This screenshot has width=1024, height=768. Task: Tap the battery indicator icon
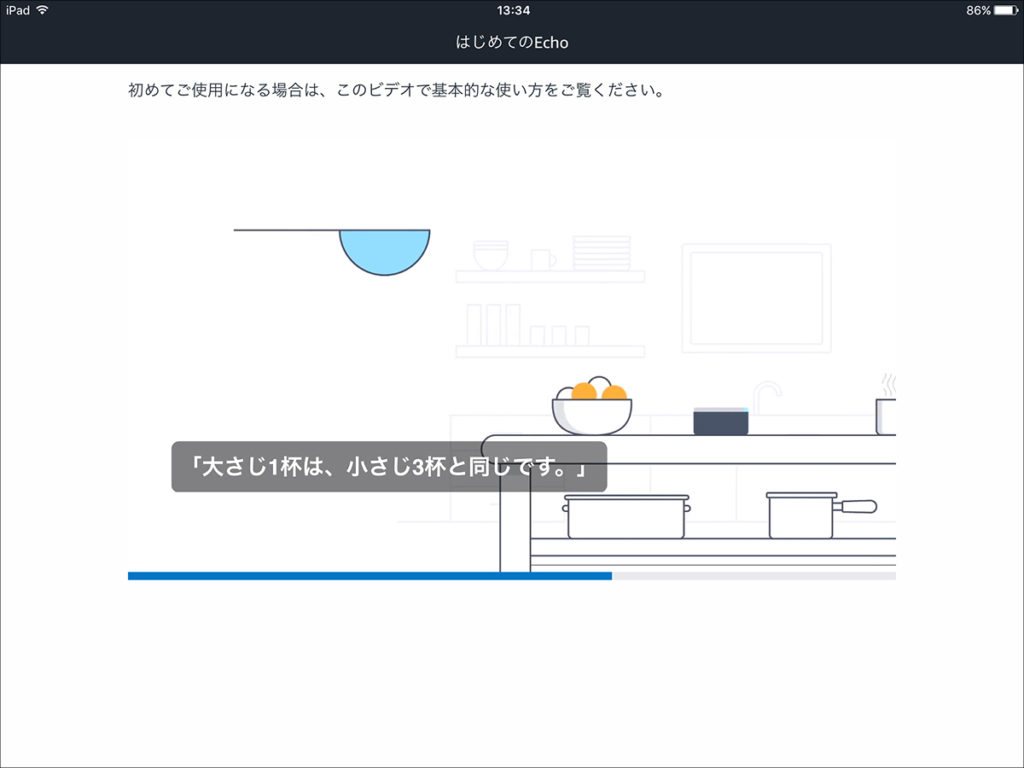[1006, 10]
